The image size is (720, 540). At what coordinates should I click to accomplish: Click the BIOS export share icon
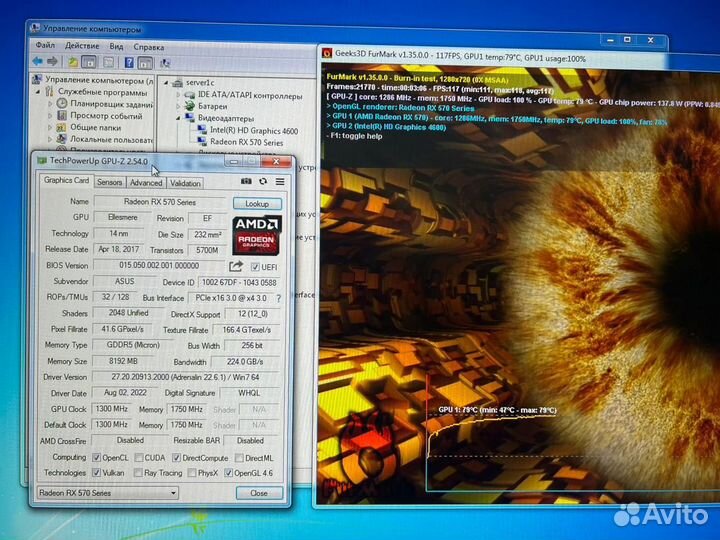coord(236,266)
